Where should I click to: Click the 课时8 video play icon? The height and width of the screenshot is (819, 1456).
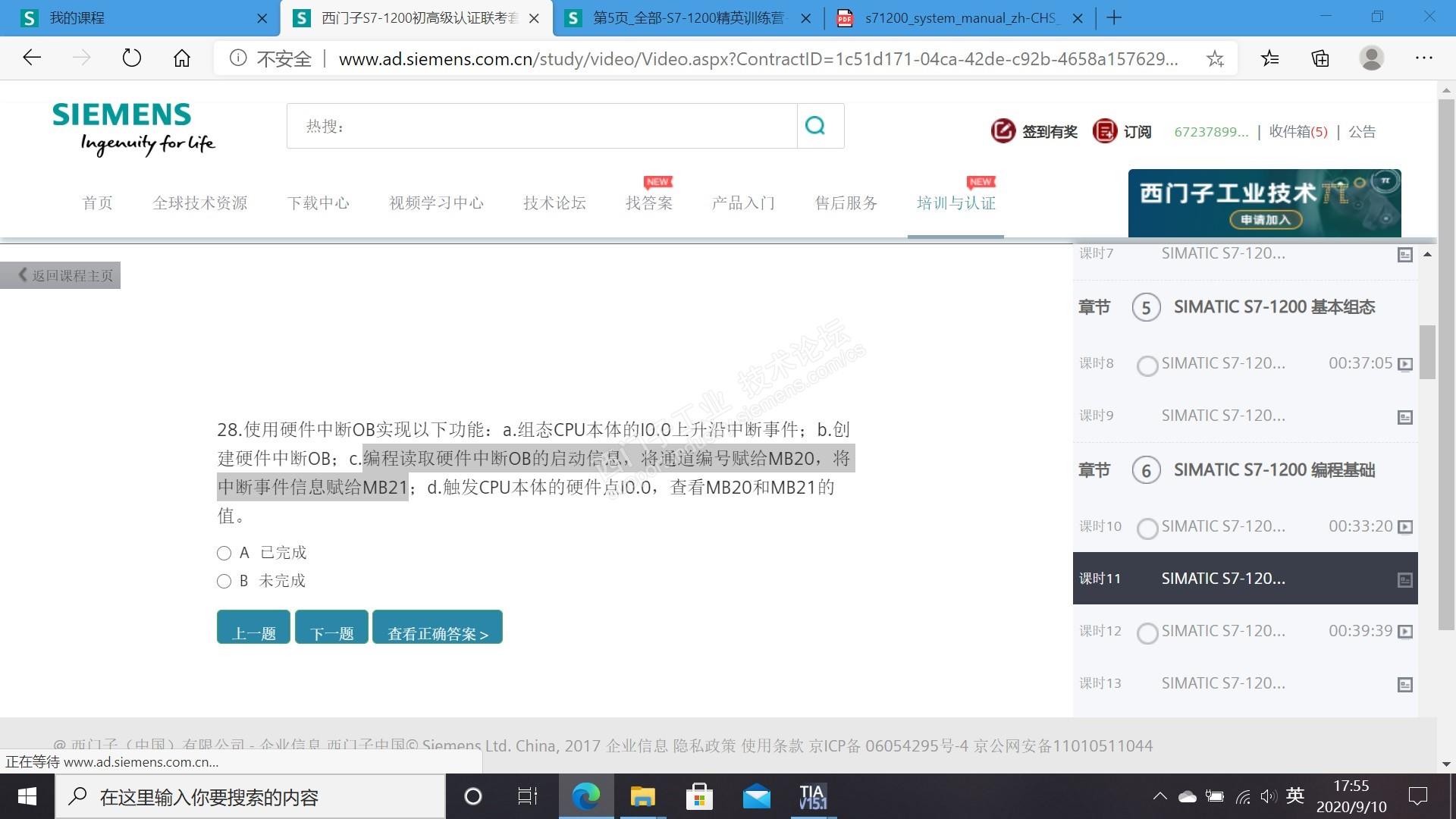(1405, 364)
